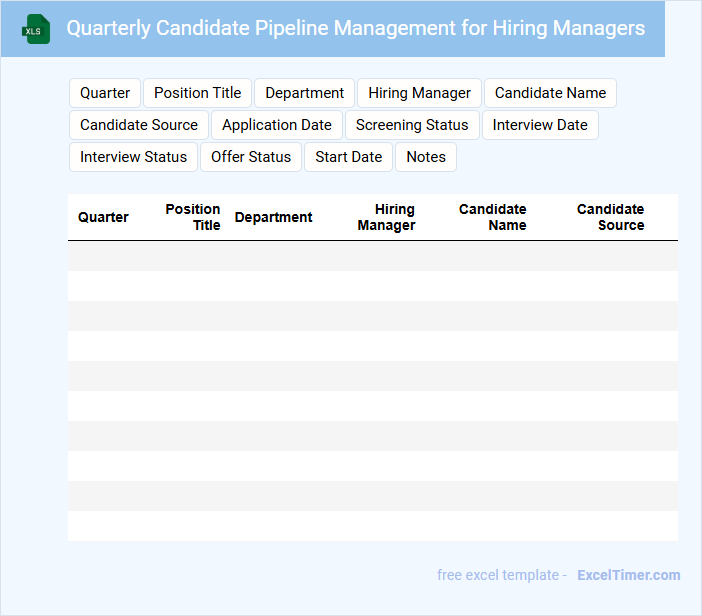
Task: Click the Screening Status tag
Action: click(412, 125)
